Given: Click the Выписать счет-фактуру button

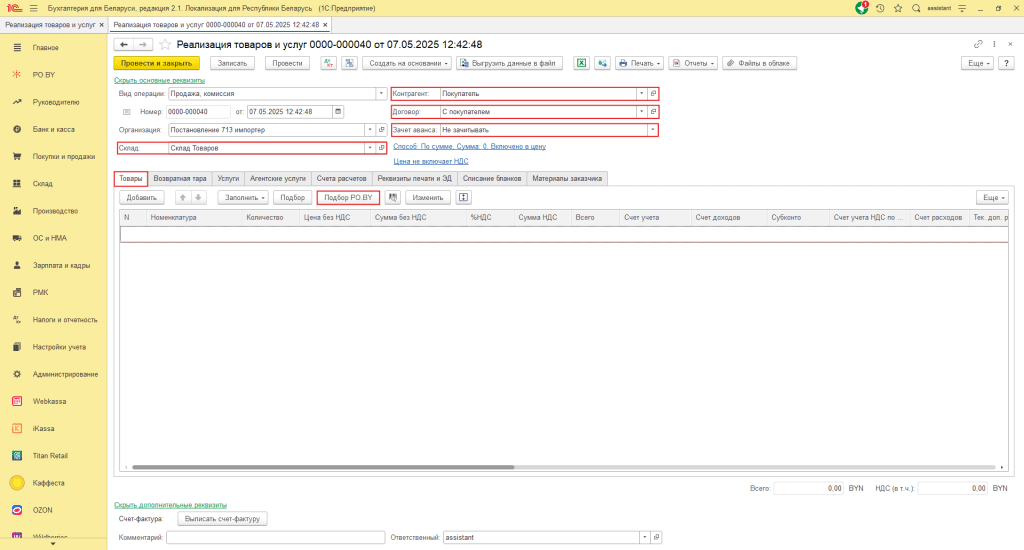Looking at the screenshot, I should point(222,519).
